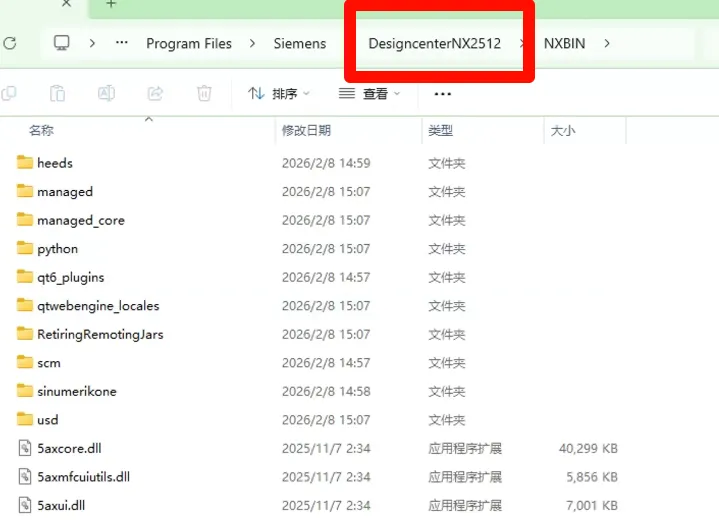Viewport: 719px width, 523px height.
Task: Go to Program Files breadcrumb
Action: click(189, 44)
